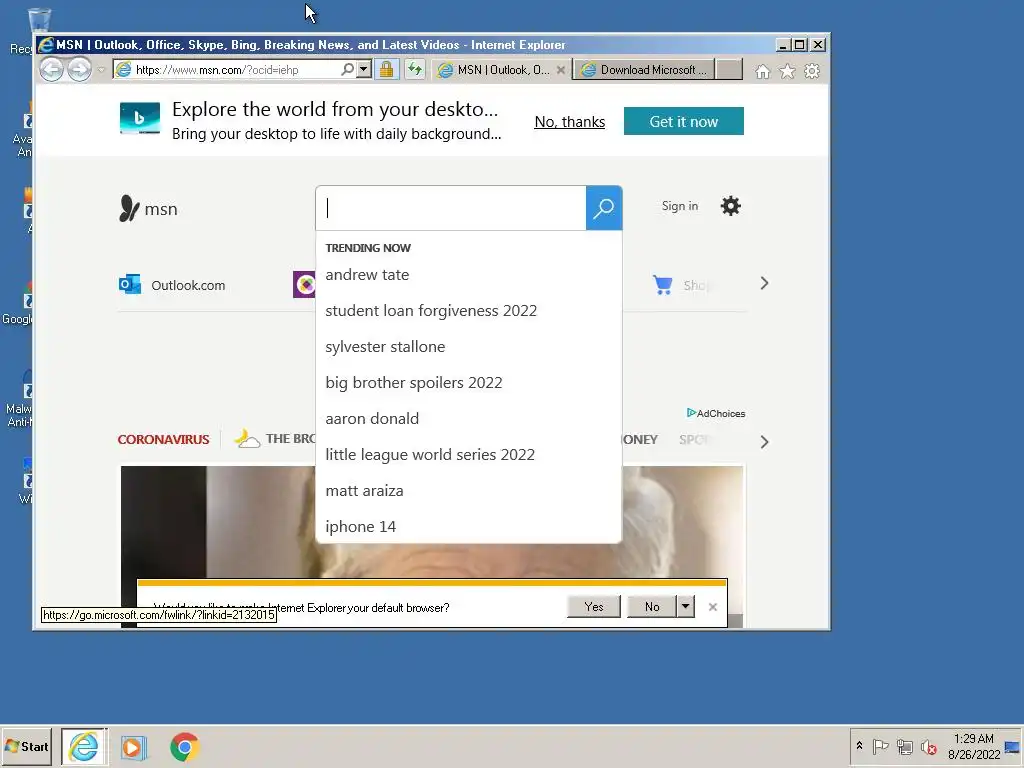Screen dimensions: 1024x768
Task: Switch to the Download Microsoft tab
Action: 645,70
